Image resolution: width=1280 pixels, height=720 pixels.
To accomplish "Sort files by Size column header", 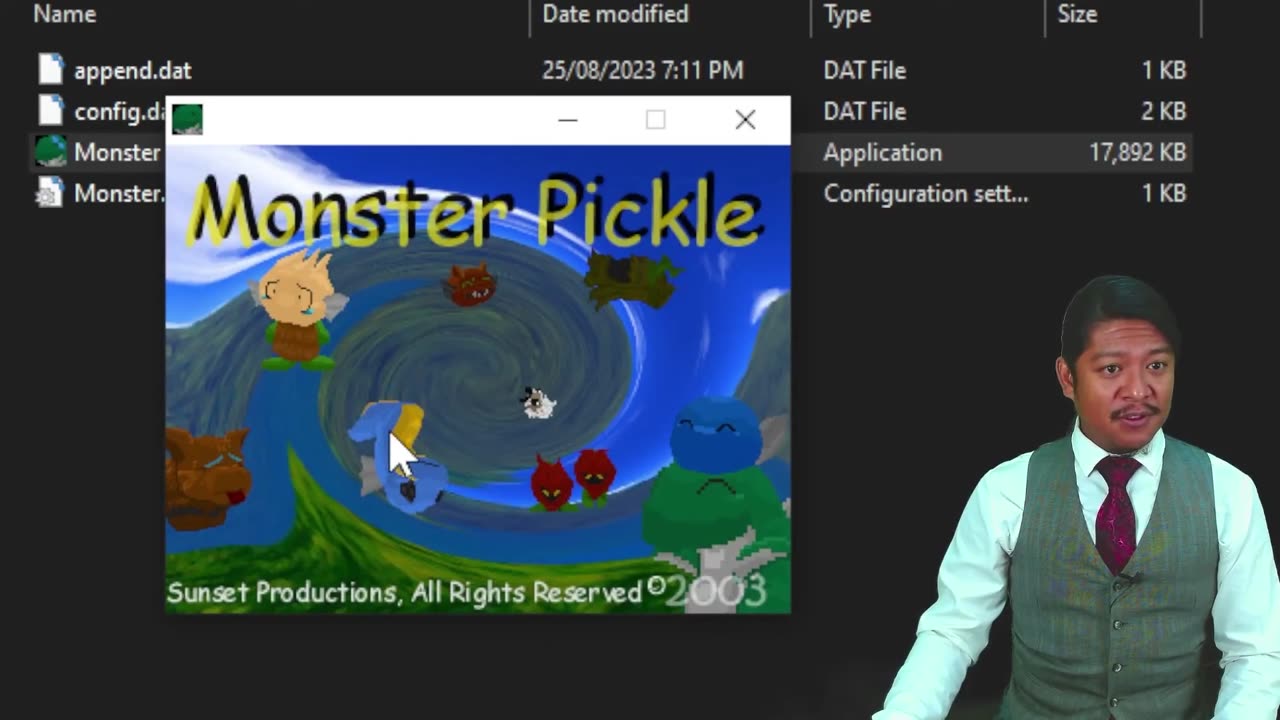I will 1077,14.
